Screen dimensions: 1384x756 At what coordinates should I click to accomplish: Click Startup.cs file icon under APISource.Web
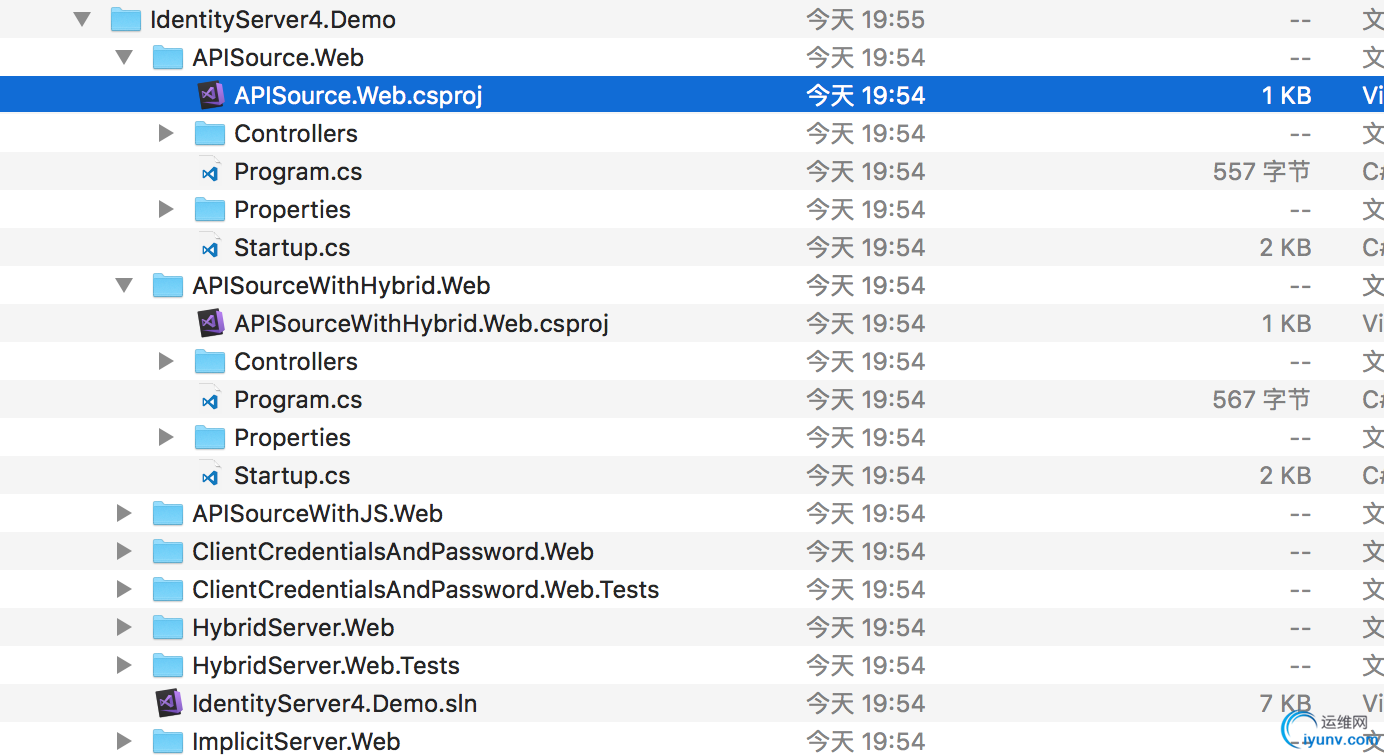point(210,247)
